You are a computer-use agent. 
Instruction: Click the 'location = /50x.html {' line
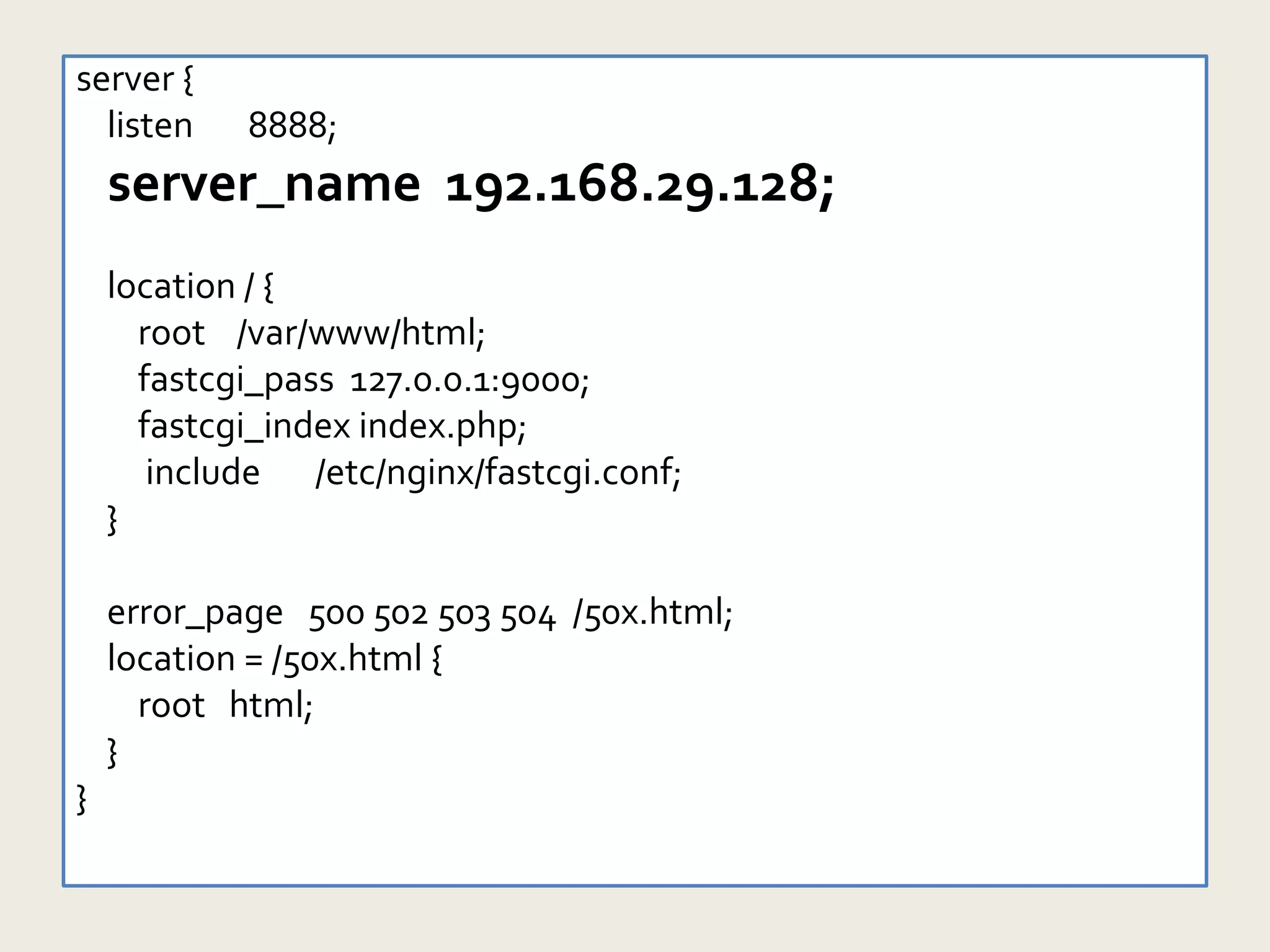pos(275,659)
